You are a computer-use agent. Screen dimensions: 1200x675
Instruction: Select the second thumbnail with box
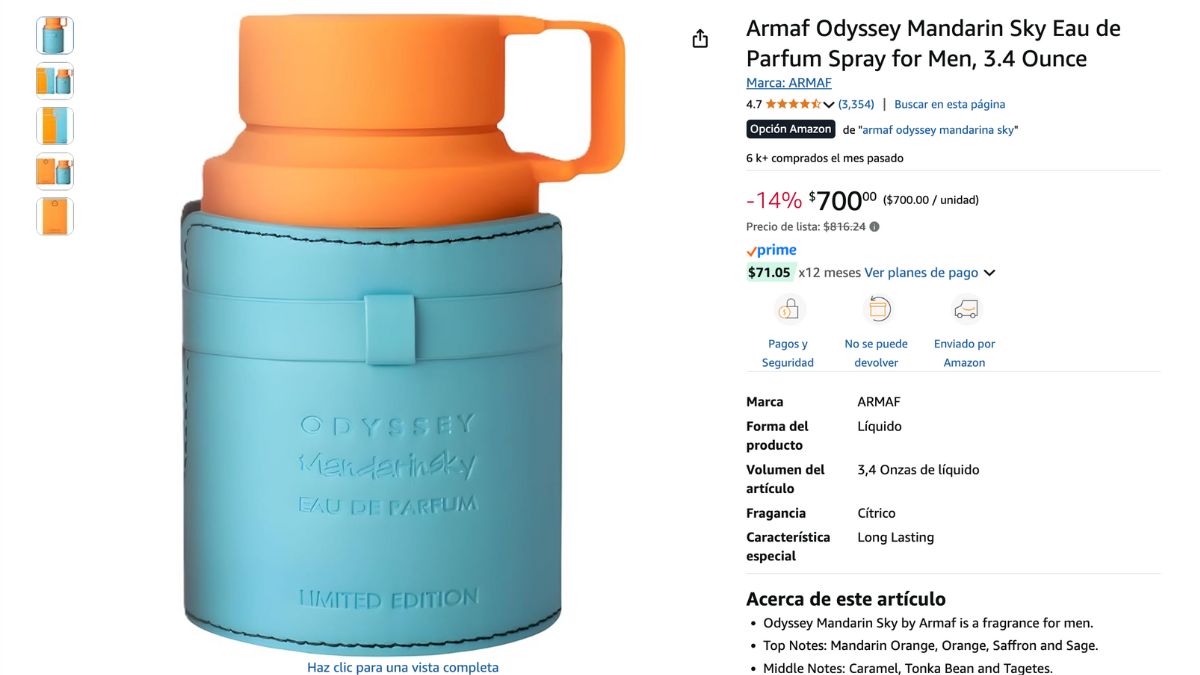coord(55,80)
